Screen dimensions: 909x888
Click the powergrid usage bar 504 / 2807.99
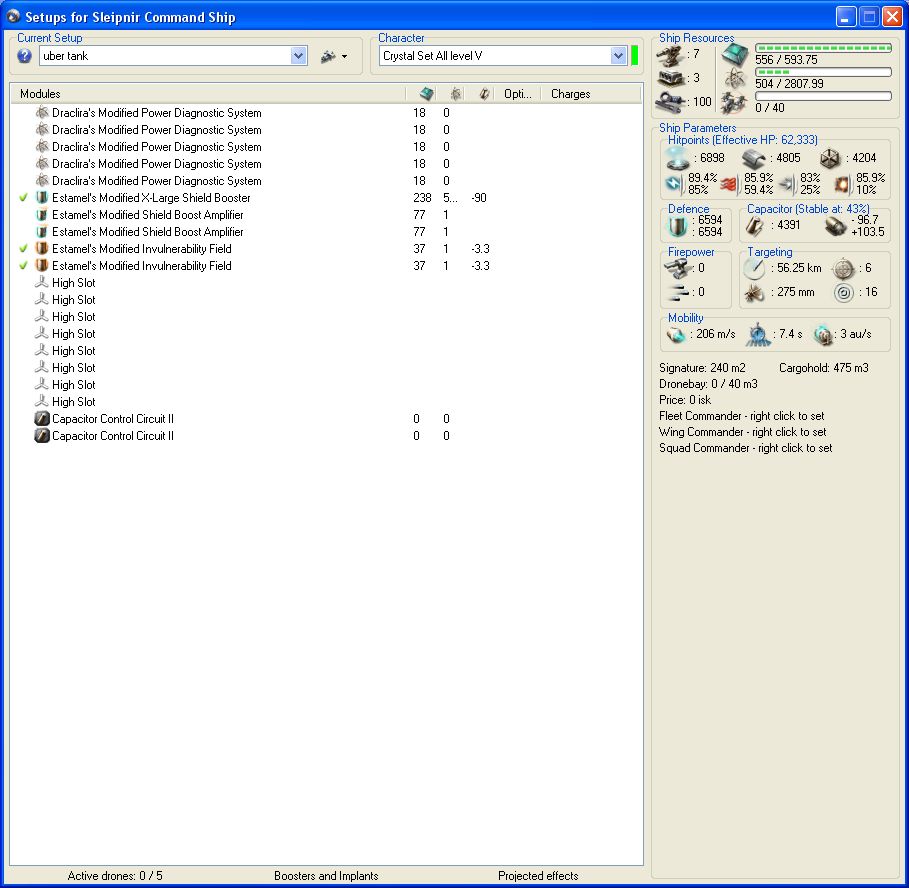tap(823, 72)
